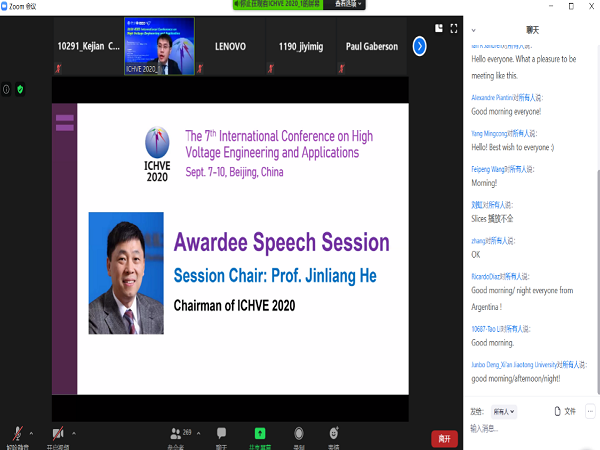This screenshot has height=450, width=600.
Task: Select the Paul Gaberson participant tile
Action: pyautogui.click(x=372, y=46)
